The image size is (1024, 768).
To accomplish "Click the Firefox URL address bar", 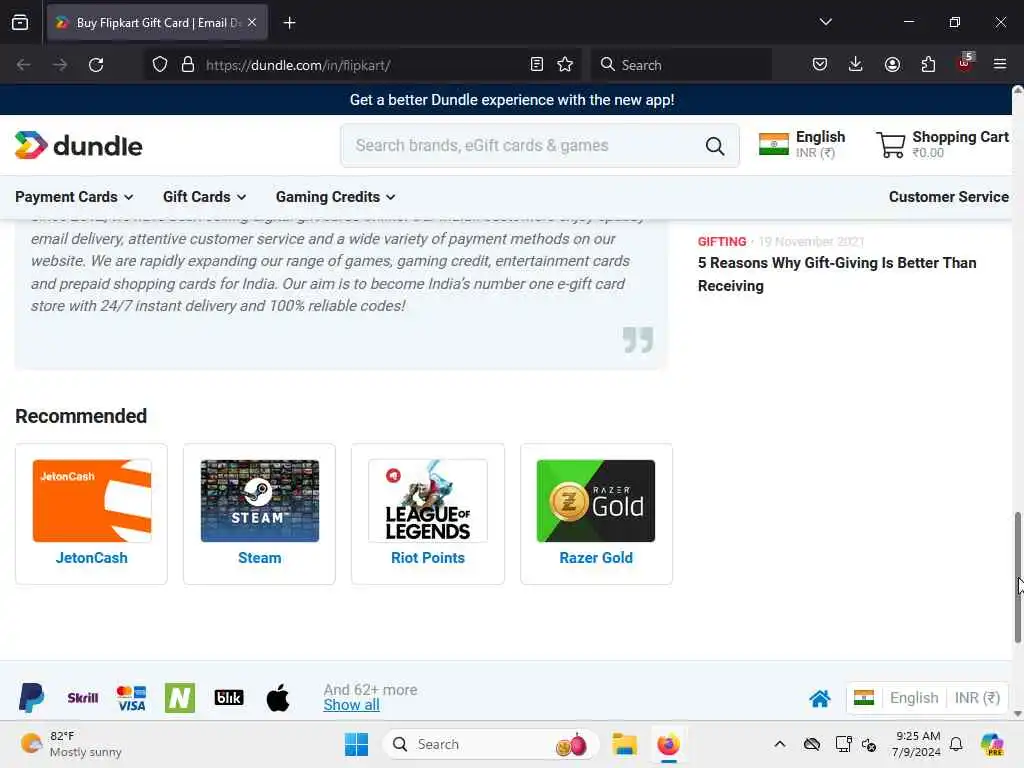I will (362, 65).
